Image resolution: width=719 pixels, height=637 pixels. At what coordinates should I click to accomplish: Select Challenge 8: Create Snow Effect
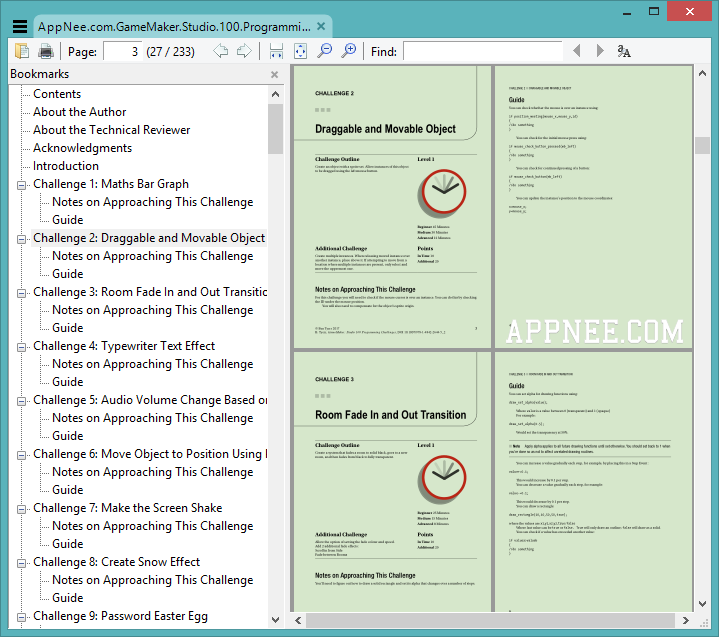tap(116, 562)
